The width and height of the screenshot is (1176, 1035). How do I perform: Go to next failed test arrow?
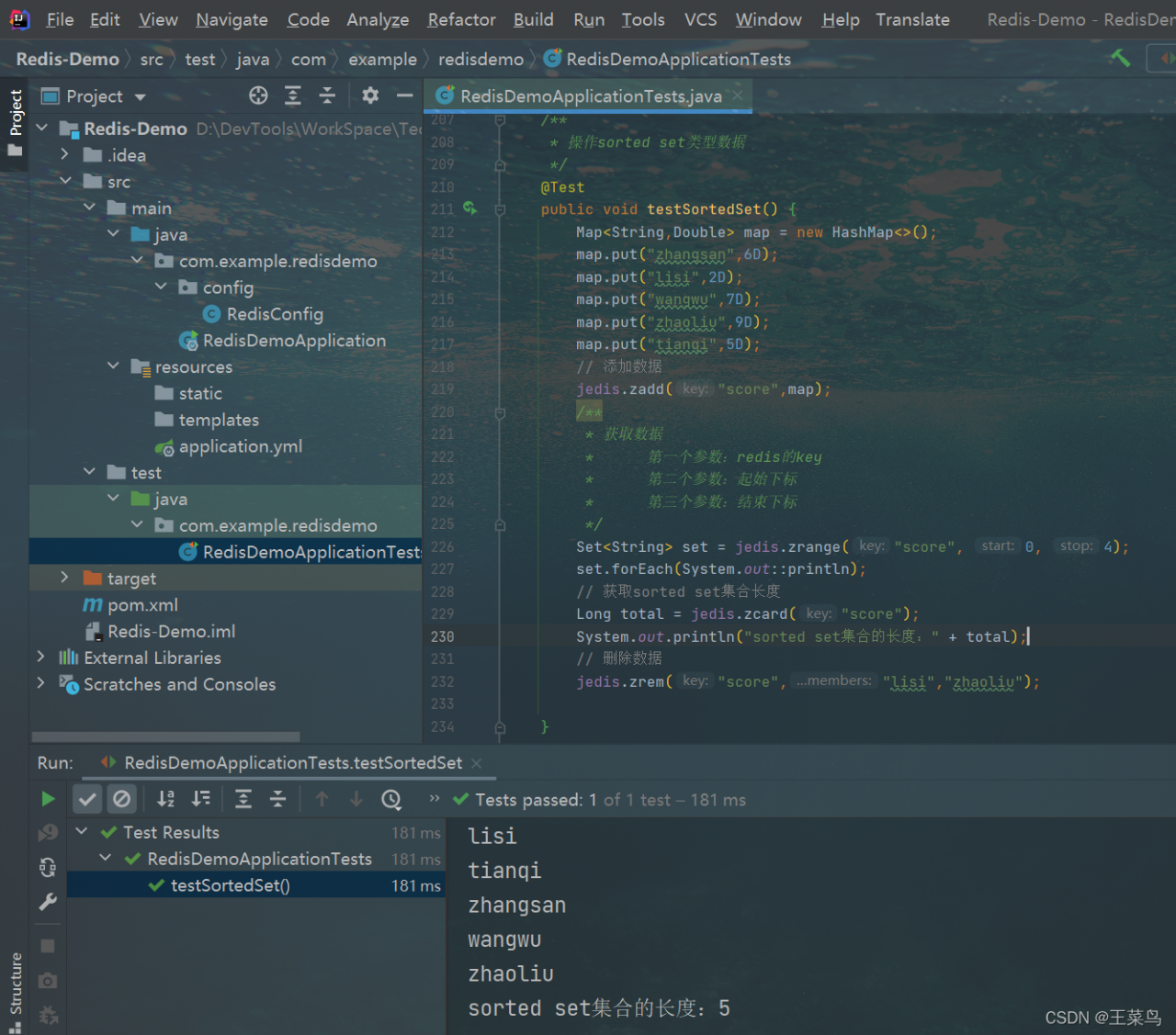[356, 799]
